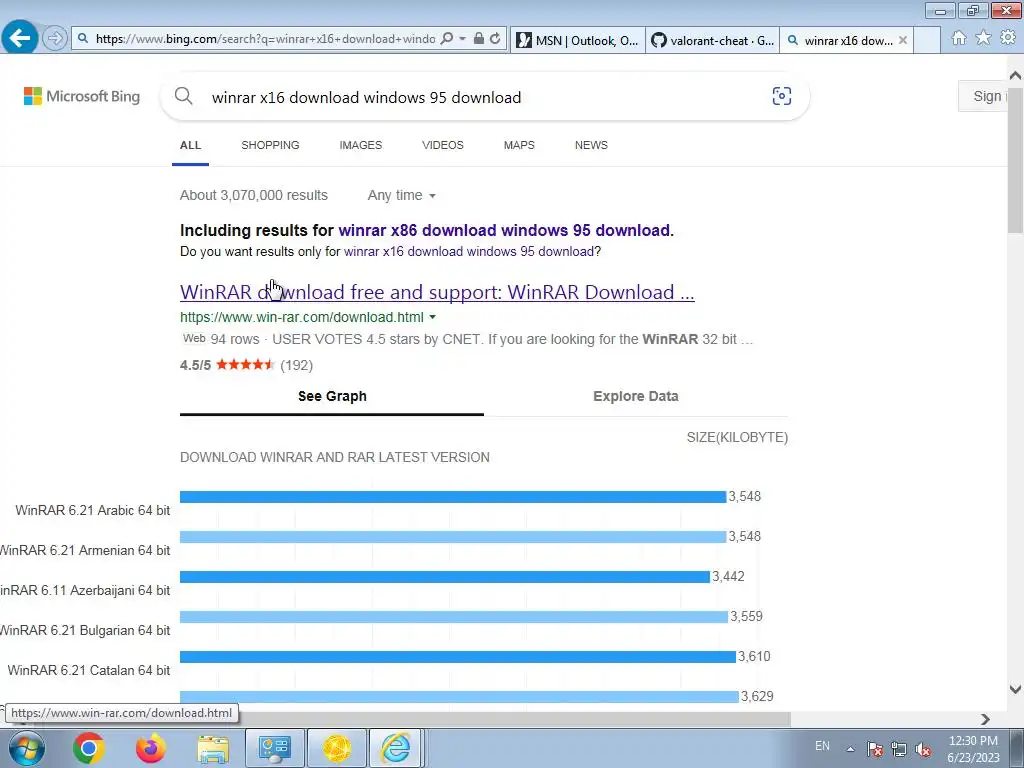Click the network connection tray icon
The width and height of the screenshot is (1024, 768).
pyautogui.click(x=899, y=749)
